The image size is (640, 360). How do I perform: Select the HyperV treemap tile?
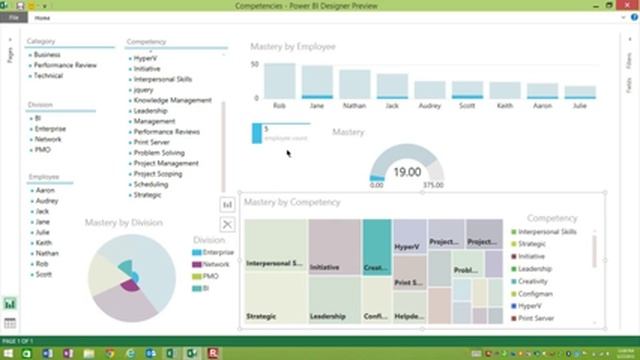click(x=410, y=236)
